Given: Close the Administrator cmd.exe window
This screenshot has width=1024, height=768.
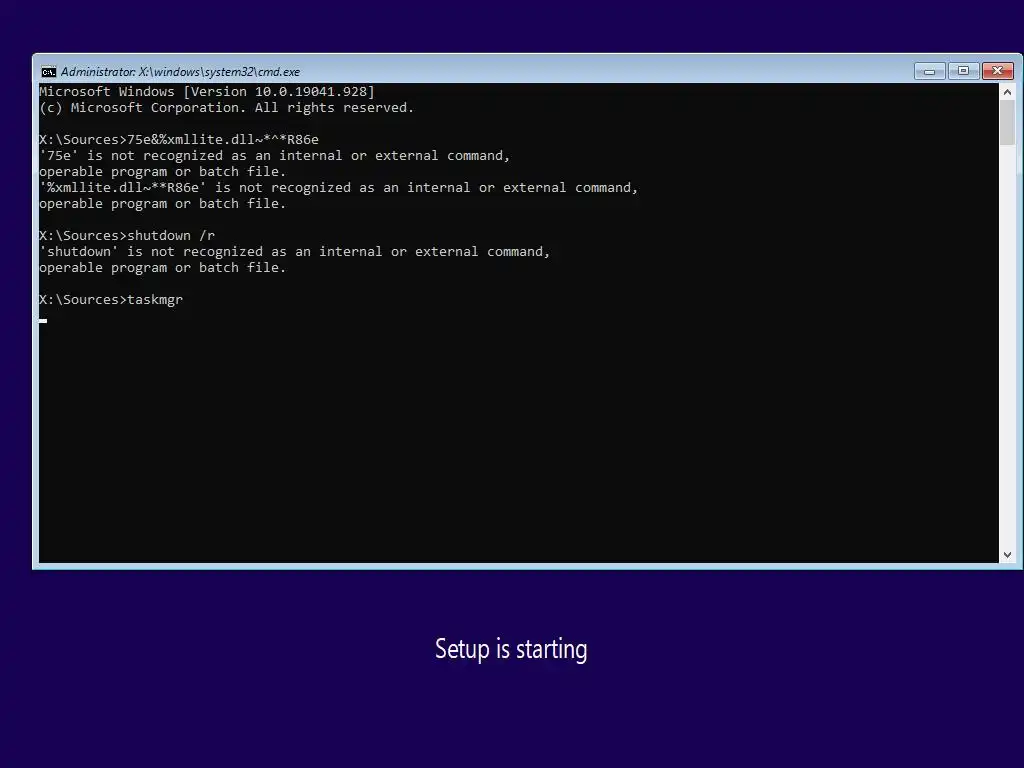Looking at the screenshot, I should pos(997,71).
